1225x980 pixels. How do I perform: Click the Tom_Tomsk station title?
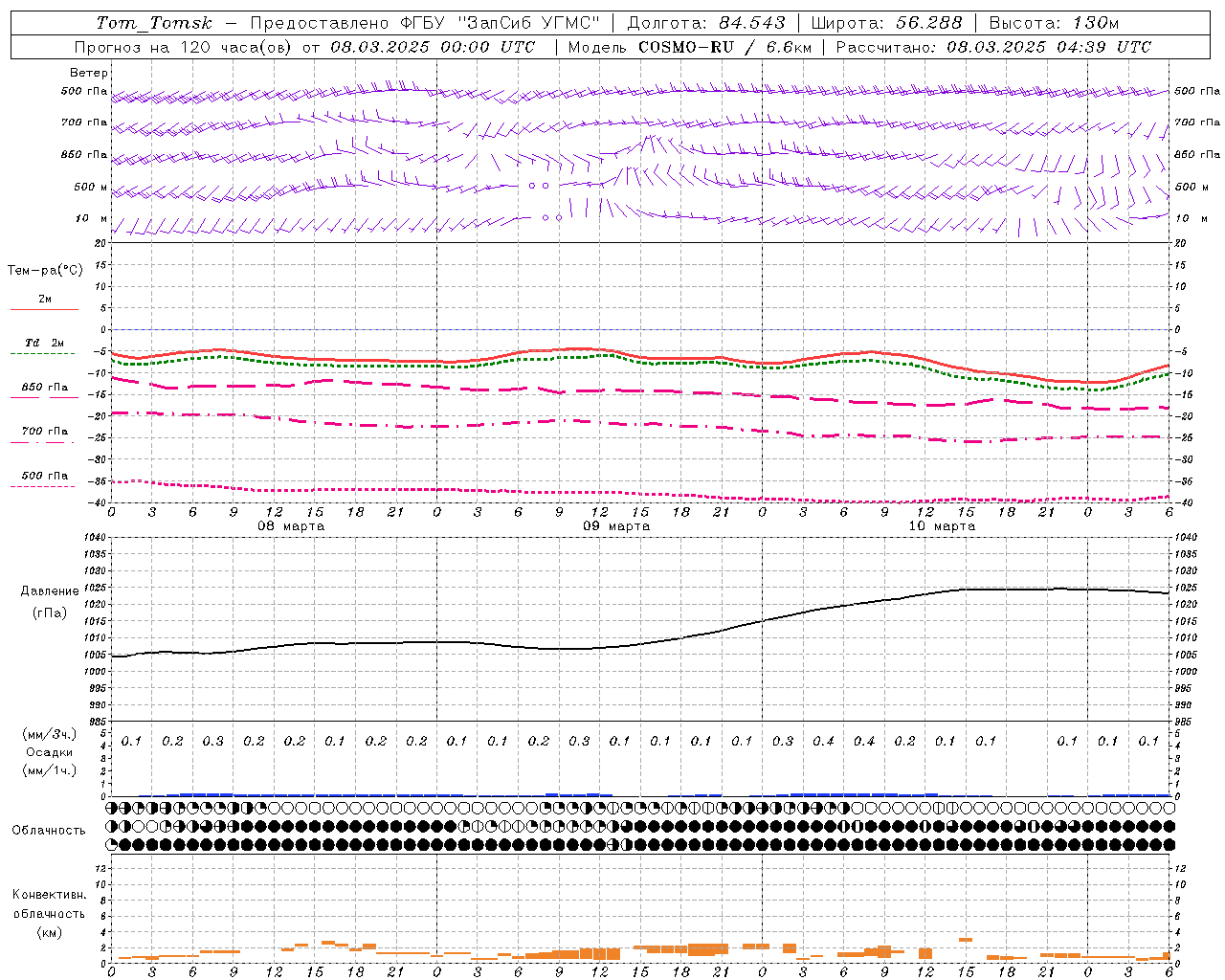[154, 23]
